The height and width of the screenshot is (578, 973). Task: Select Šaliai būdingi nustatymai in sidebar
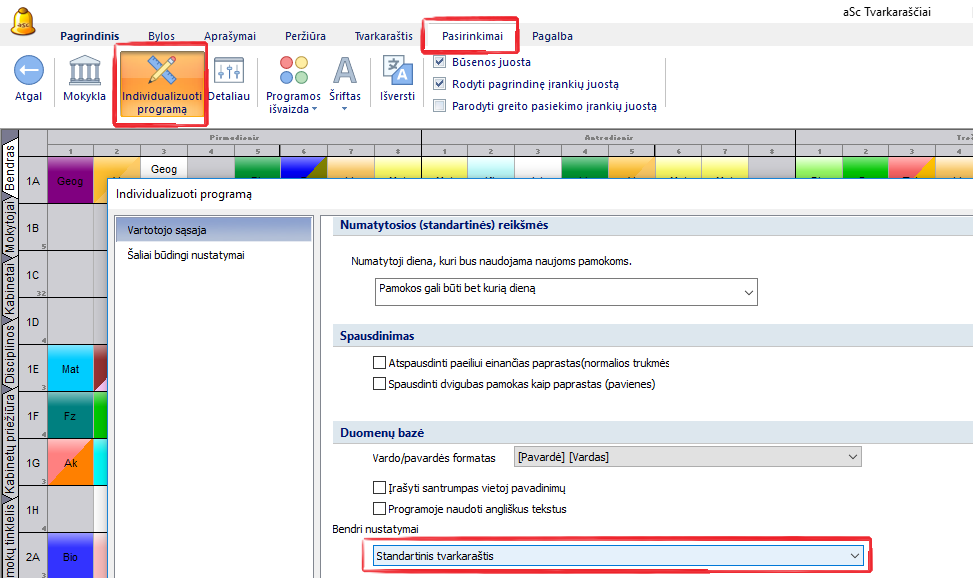pyautogui.click(x=186, y=255)
